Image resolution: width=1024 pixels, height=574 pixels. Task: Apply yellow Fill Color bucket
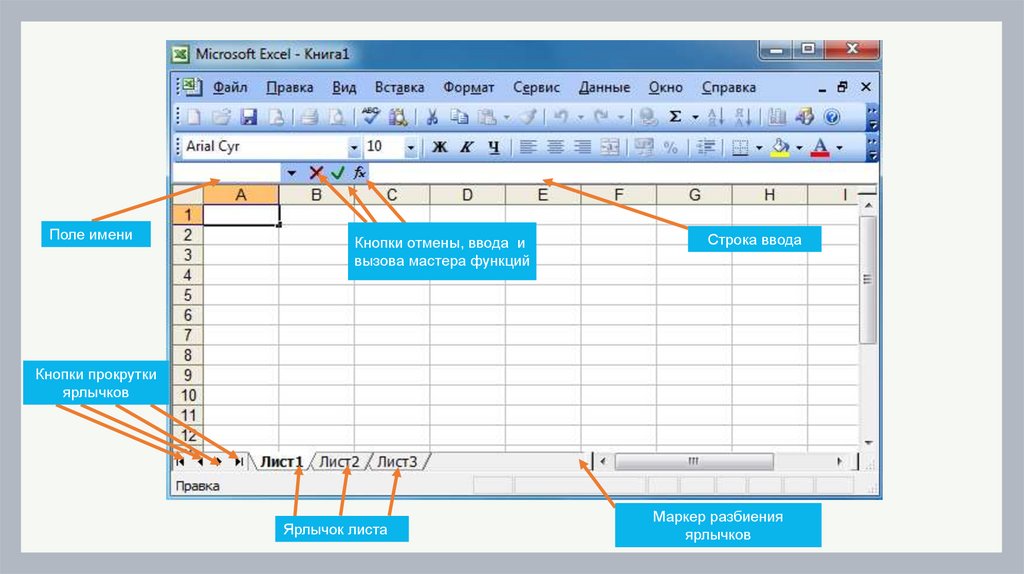click(780, 148)
